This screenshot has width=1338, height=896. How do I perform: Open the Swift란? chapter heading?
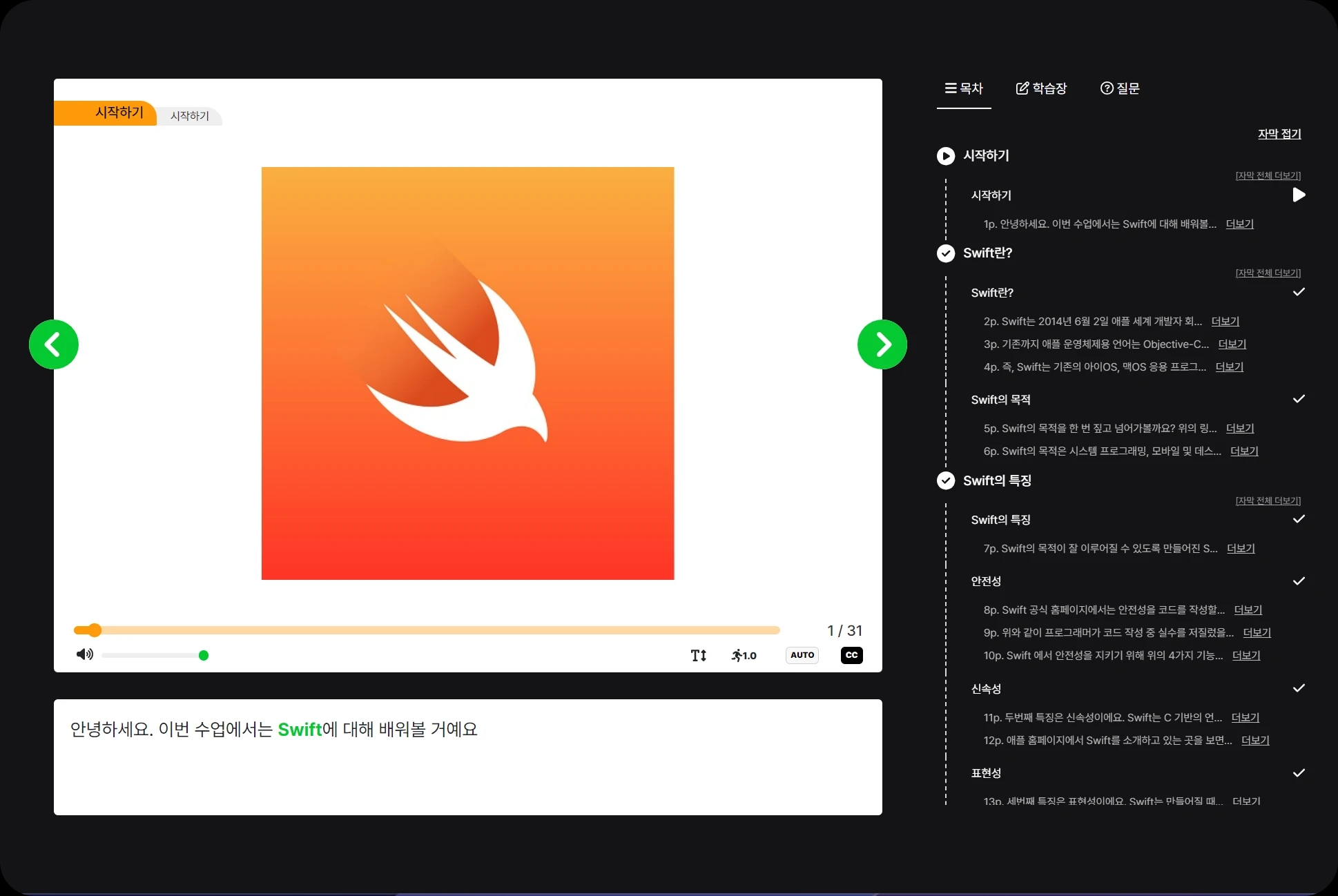988,253
